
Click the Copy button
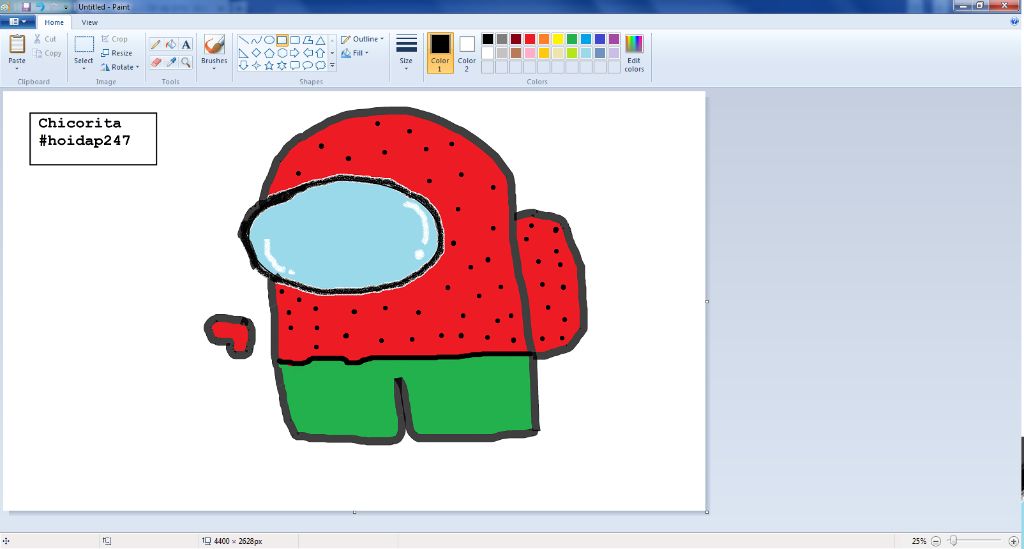[48, 54]
